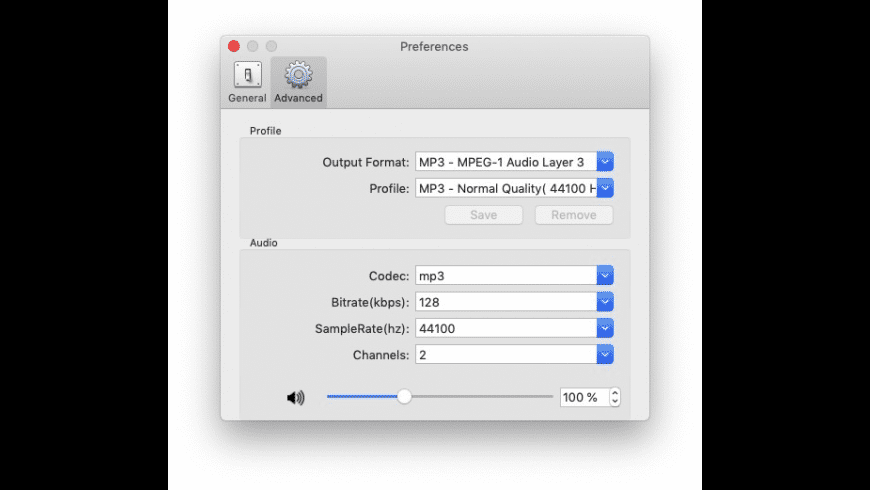The height and width of the screenshot is (490, 870).
Task: Click the volume slider knob
Action: tap(404, 396)
